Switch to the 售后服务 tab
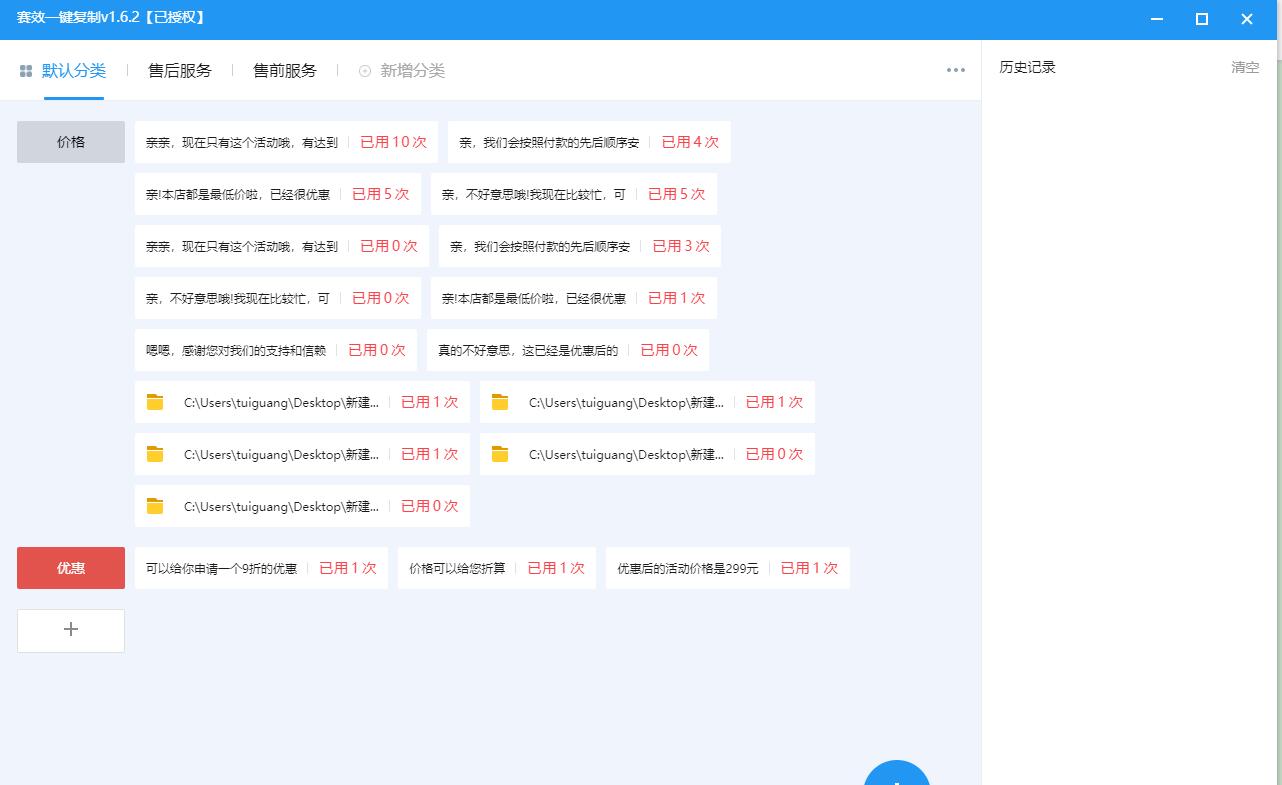 (179, 70)
